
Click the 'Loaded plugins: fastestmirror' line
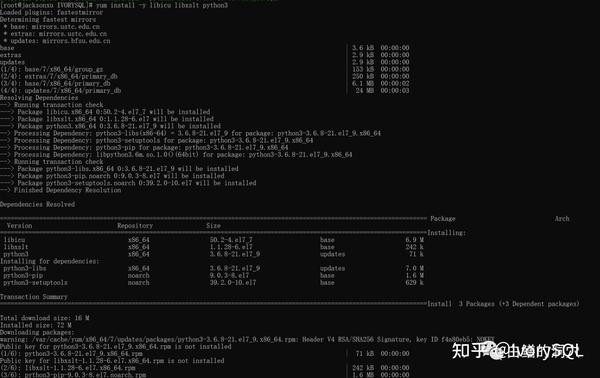52,12
